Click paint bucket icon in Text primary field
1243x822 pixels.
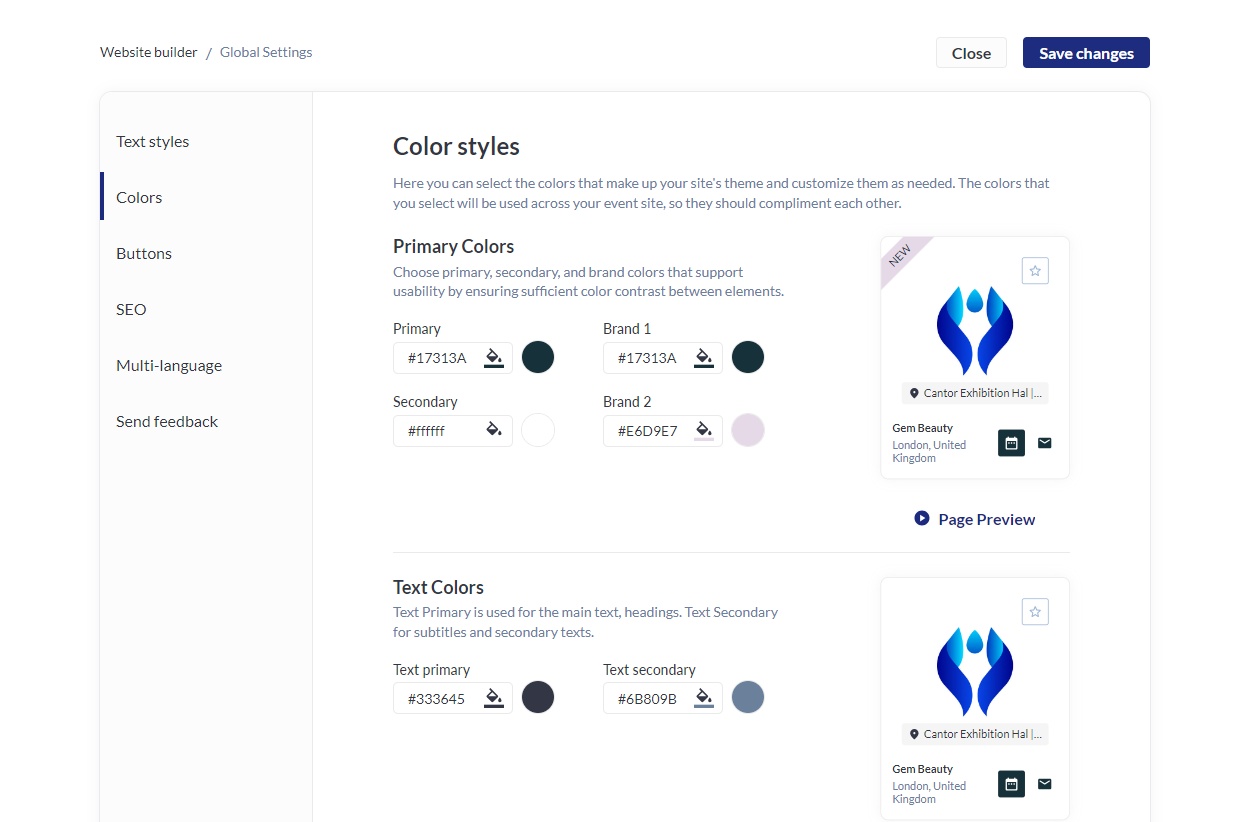coord(494,698)
